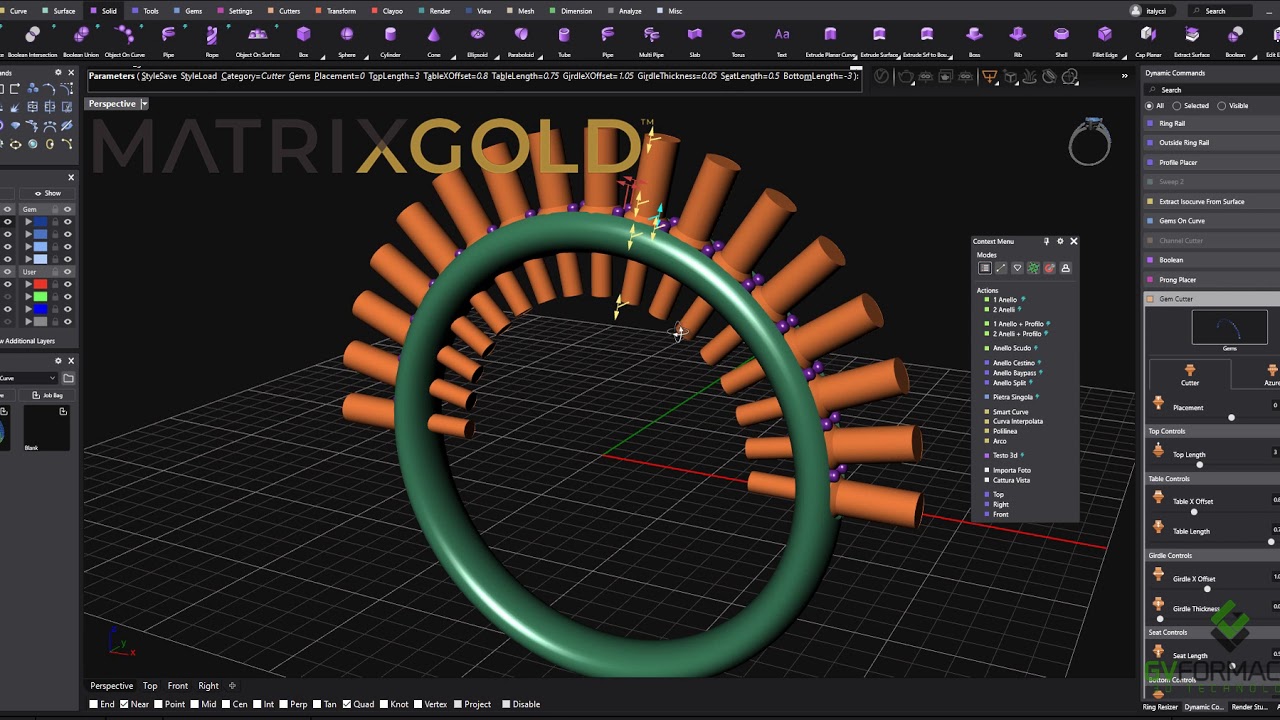Open the Cutters menu tab
The image size is (1280, 720).
pos(284,11)
